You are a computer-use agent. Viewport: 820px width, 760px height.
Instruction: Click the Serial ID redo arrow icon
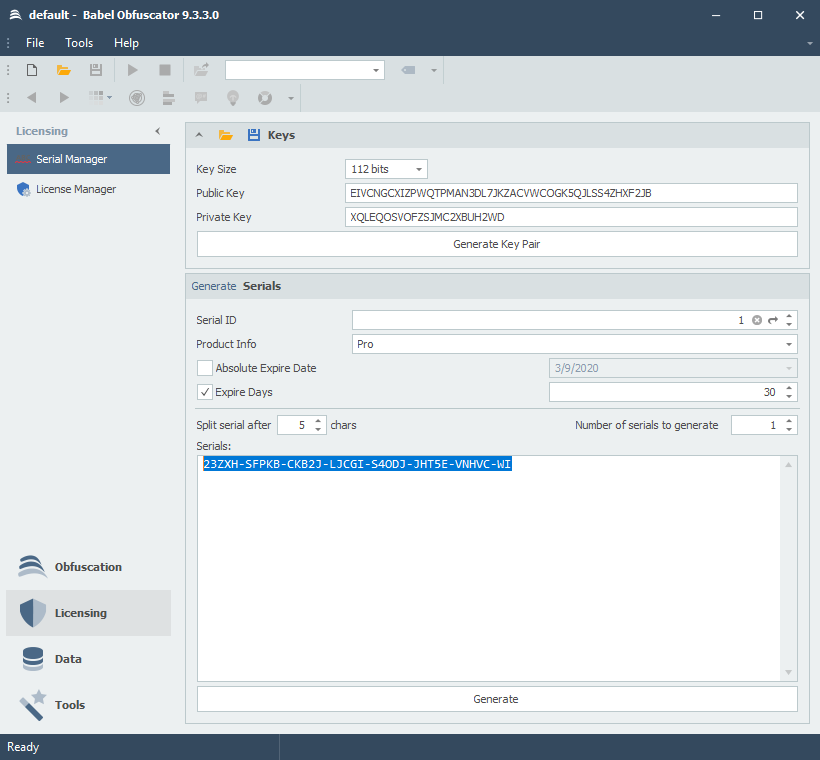tap(773, 320)
